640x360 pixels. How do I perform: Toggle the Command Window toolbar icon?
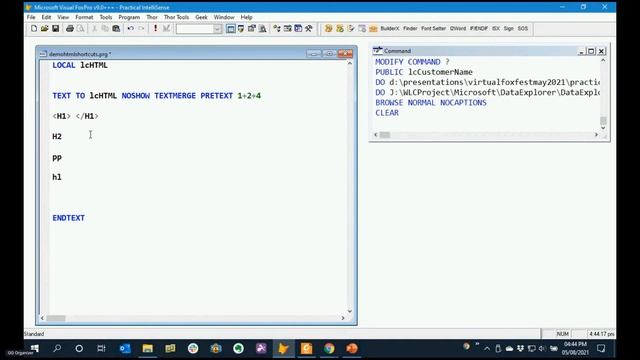pyautogui.click(x=231, y=29)
